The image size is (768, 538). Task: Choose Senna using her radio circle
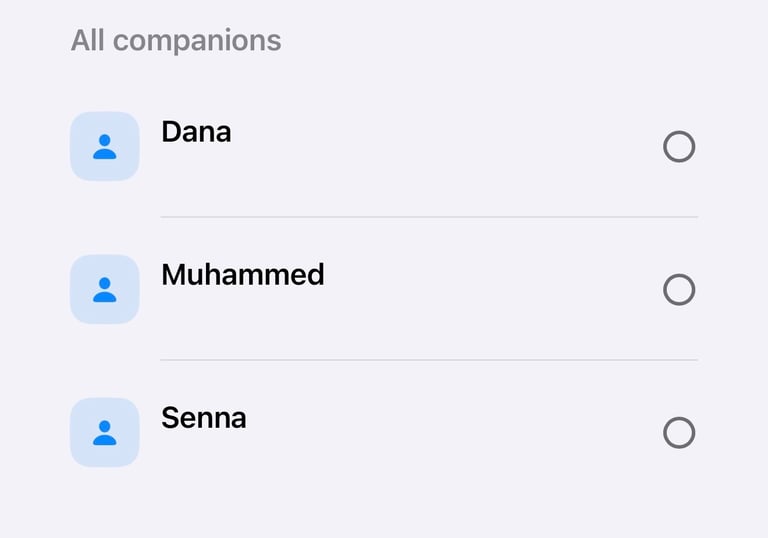pos(679,433)
